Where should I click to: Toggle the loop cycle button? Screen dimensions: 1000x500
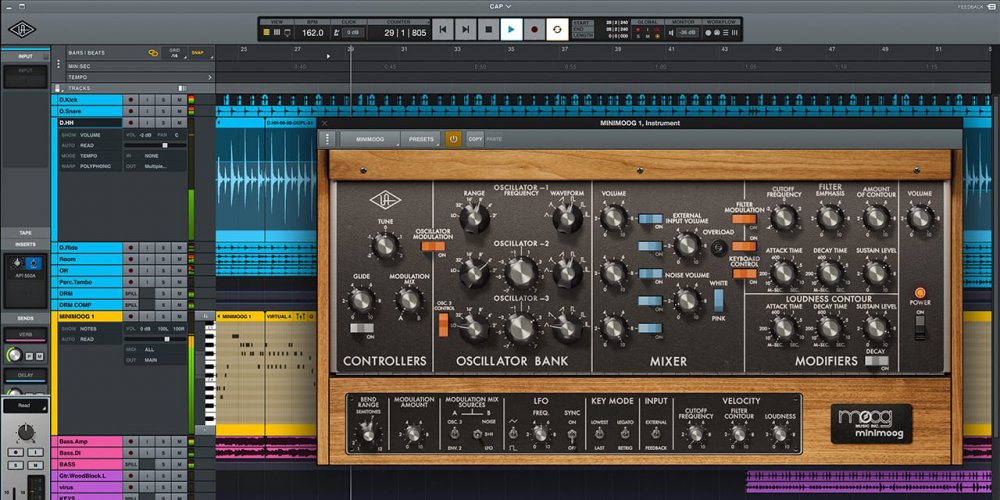(x=557, y=30)
